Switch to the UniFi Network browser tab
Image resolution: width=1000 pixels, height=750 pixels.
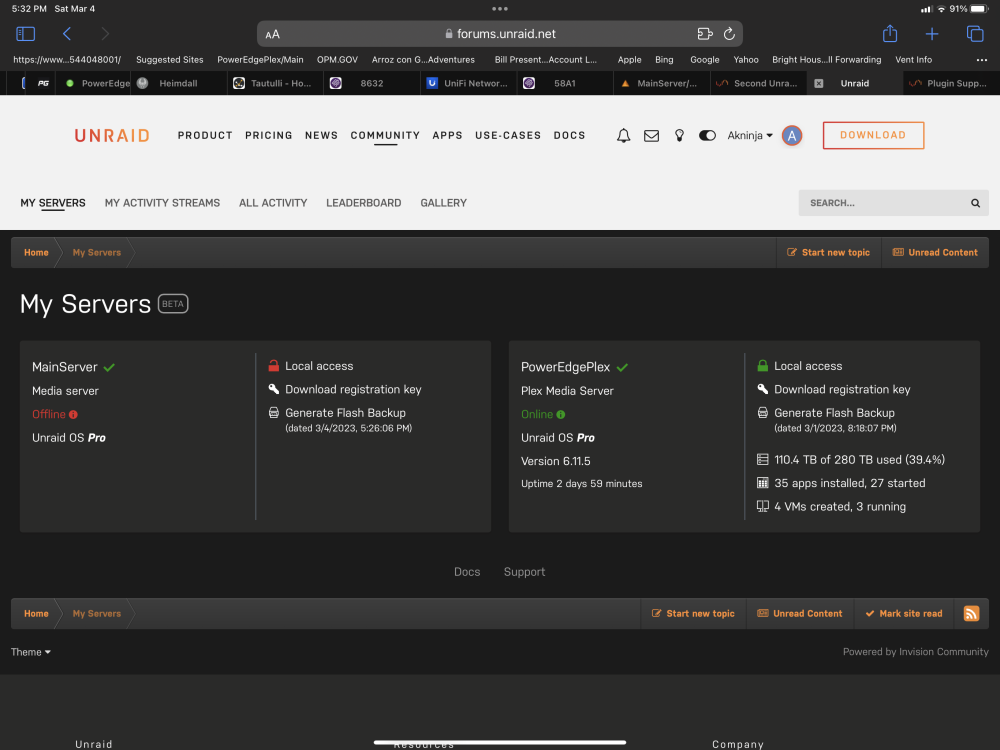(x=468, y=84)
